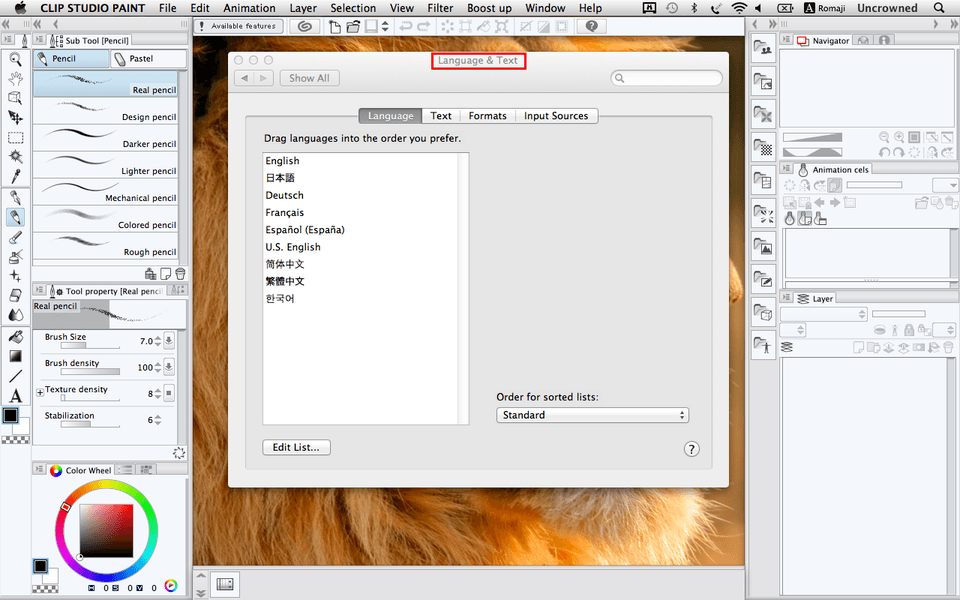Select the Eraser tool in toolbar
The height and width of the screenshot is (600, 960).
tap(15, 295)
